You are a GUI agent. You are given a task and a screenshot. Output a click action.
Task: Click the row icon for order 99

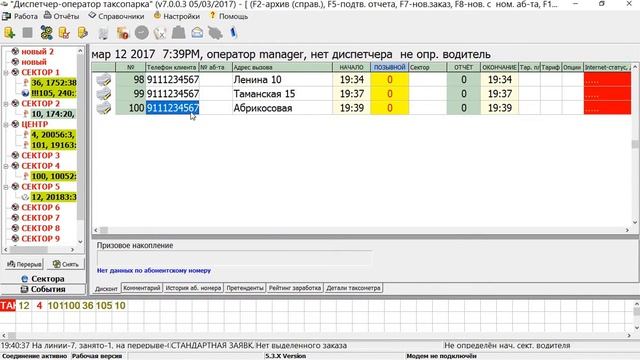[x=104, y=94]
